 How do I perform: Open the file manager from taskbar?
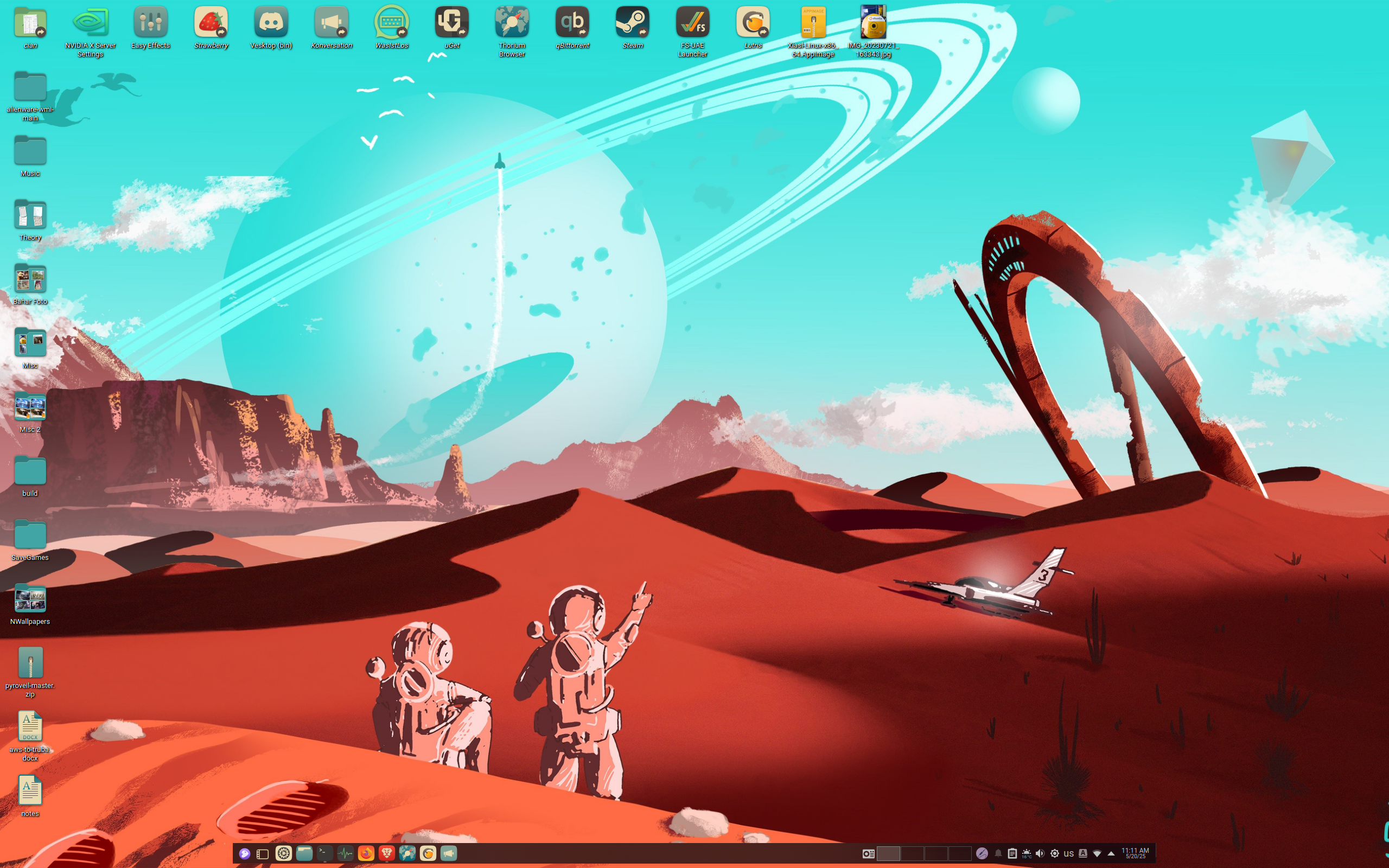pyautogui.click(x=304, y=854)
